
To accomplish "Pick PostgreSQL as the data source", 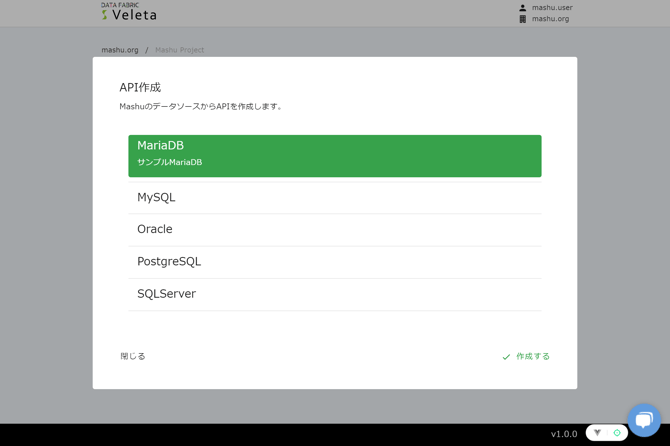I will 334,262.
